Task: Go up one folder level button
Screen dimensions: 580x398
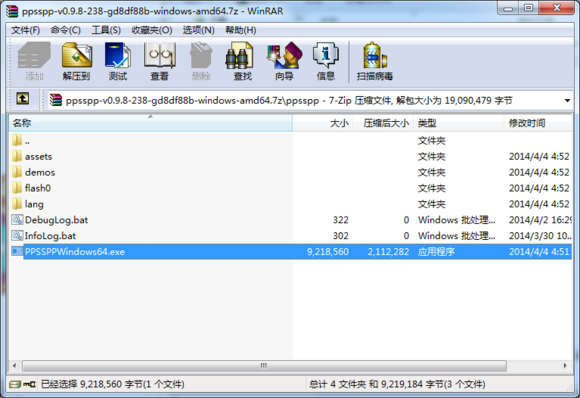Action: 23,99
